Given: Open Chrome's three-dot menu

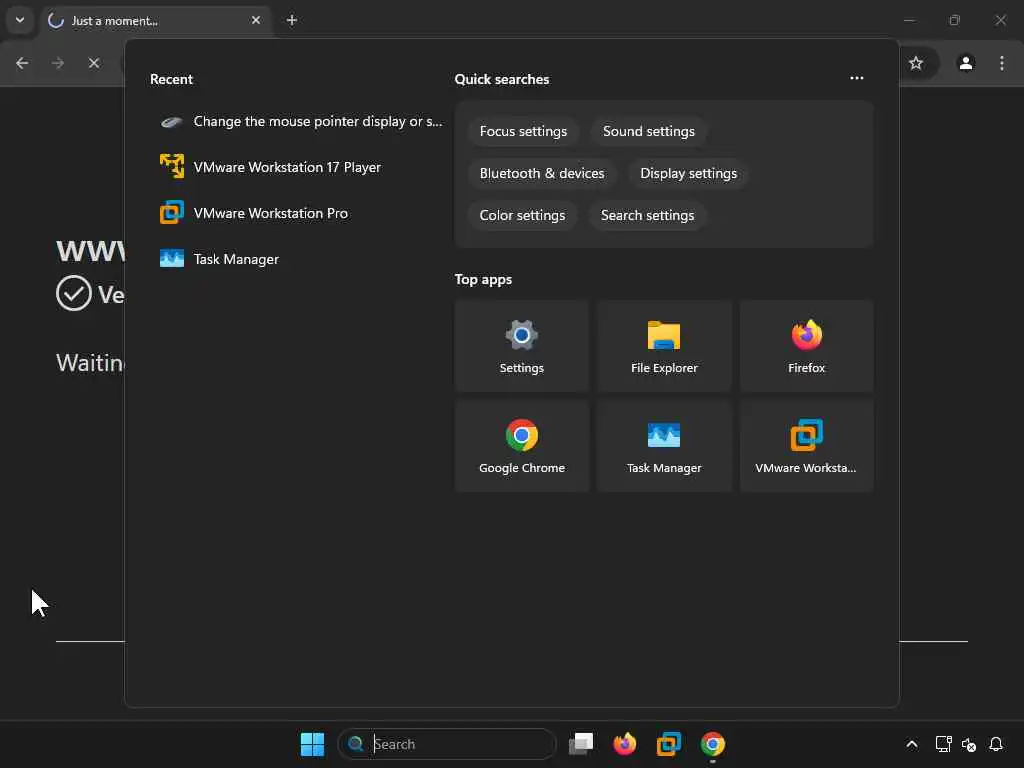Looking at the screenshot, I should click(x=1002, y=63).
